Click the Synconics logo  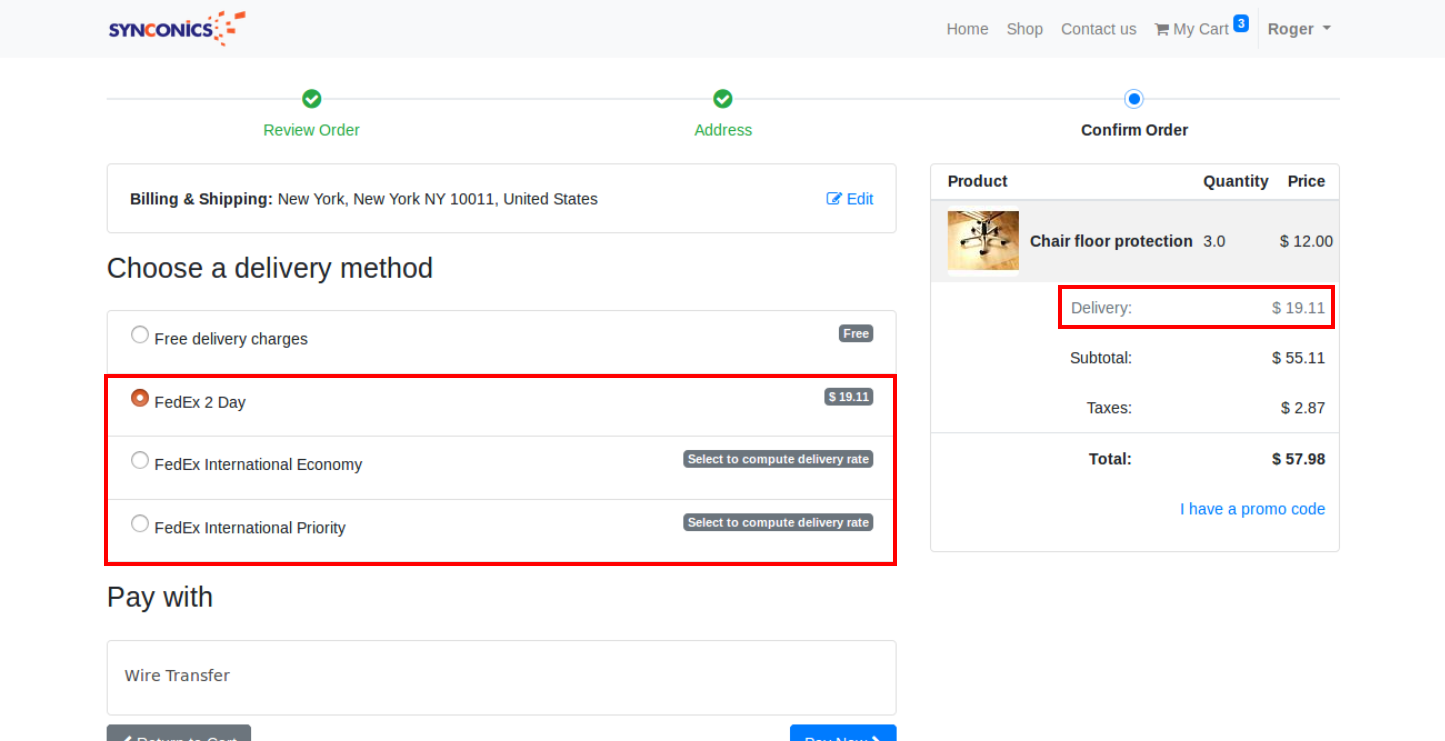tap(177, 28)
